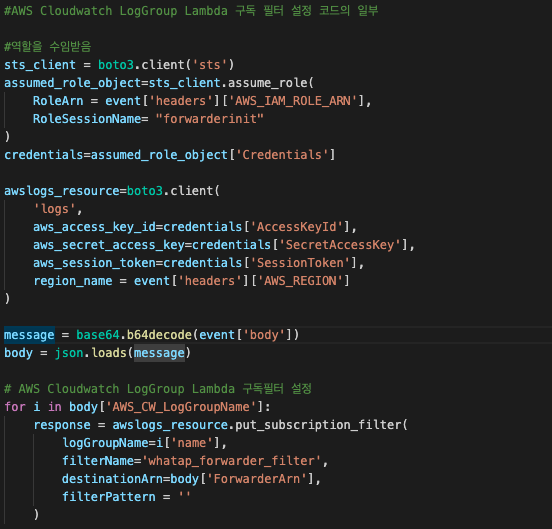This screenshot has height=529, width=552.
Task: Click the 'region_name' keyword argument
Action: click(x=73, y=281)
